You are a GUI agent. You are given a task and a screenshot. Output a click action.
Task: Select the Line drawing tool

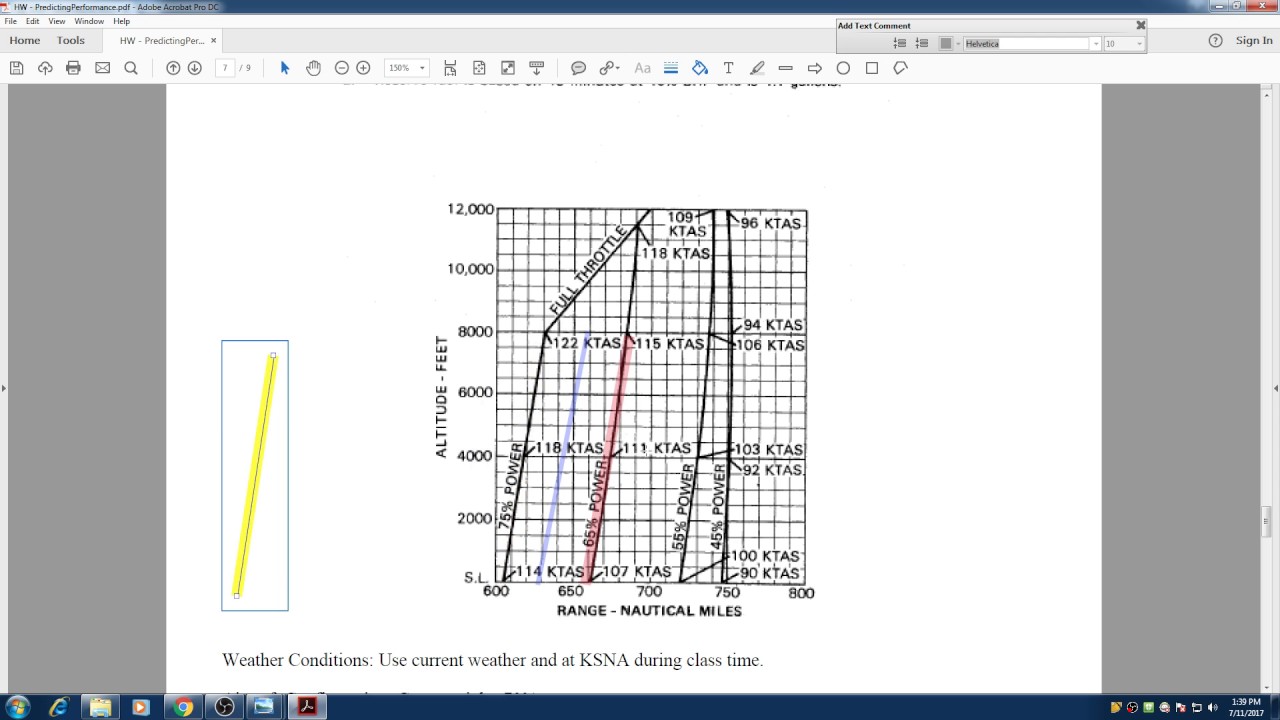pos(786,68)
